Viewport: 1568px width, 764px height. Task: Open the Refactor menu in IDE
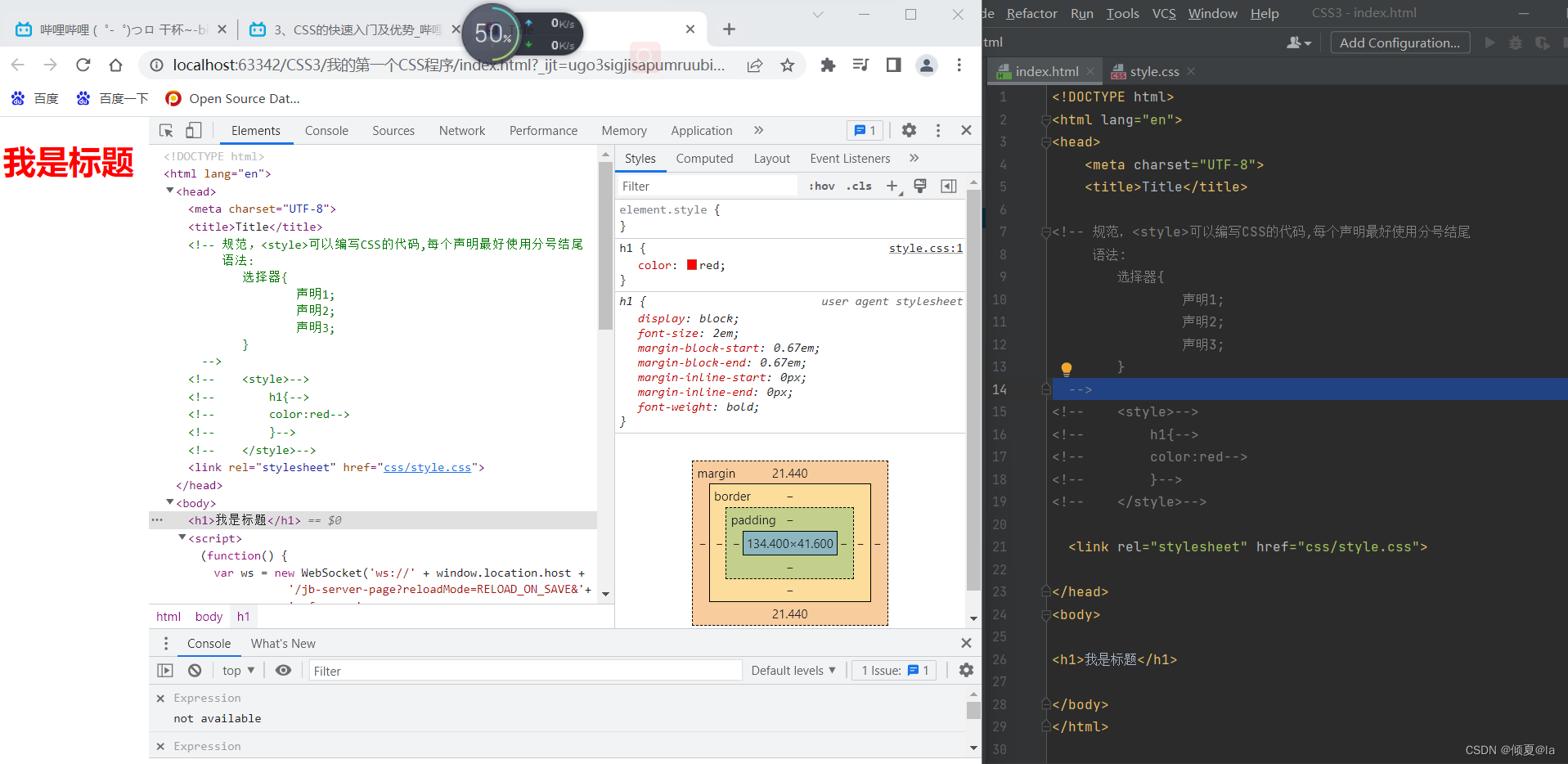[1031, 13]
